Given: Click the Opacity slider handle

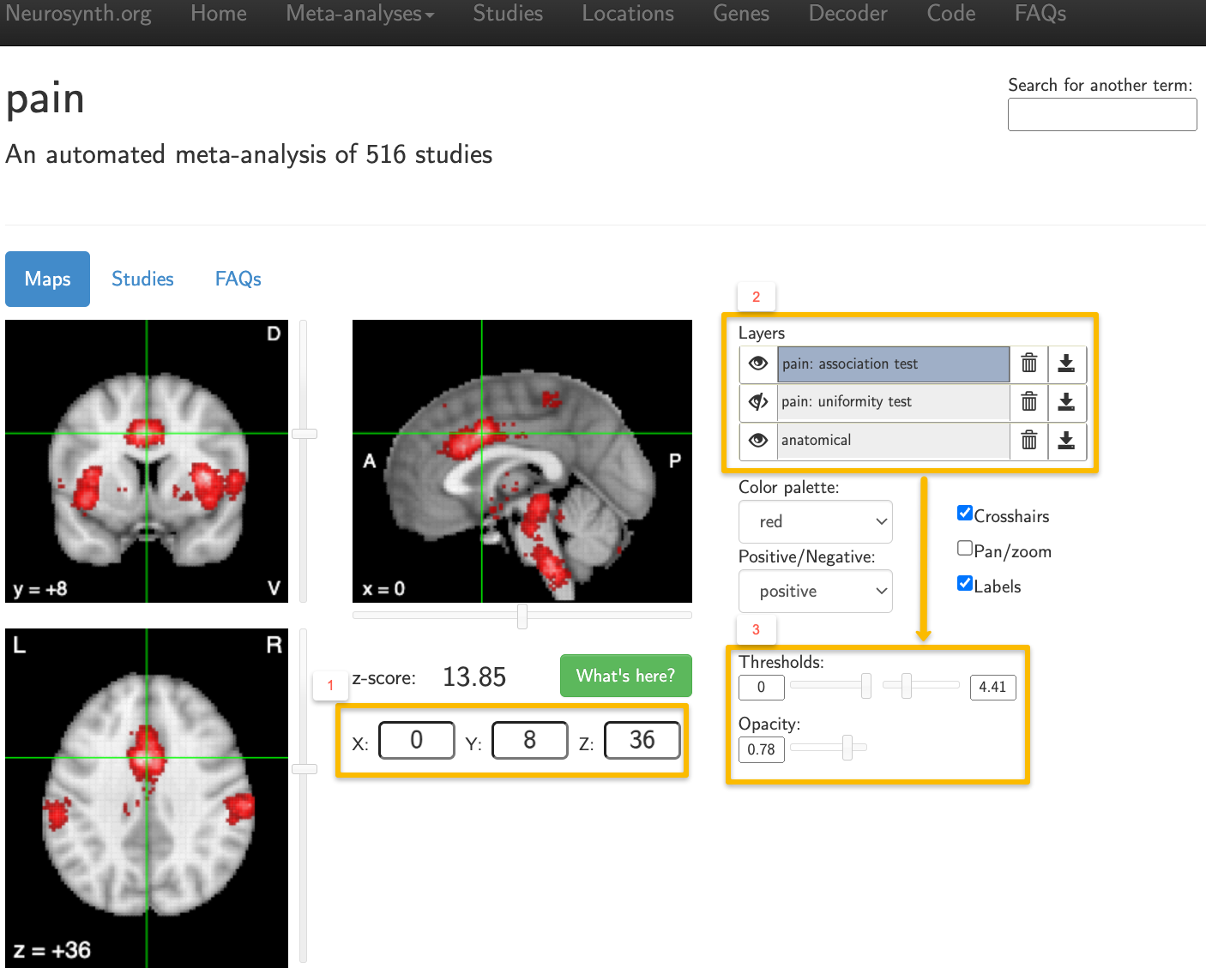Looking at the screenshot, I should click(x=847, y=748).
